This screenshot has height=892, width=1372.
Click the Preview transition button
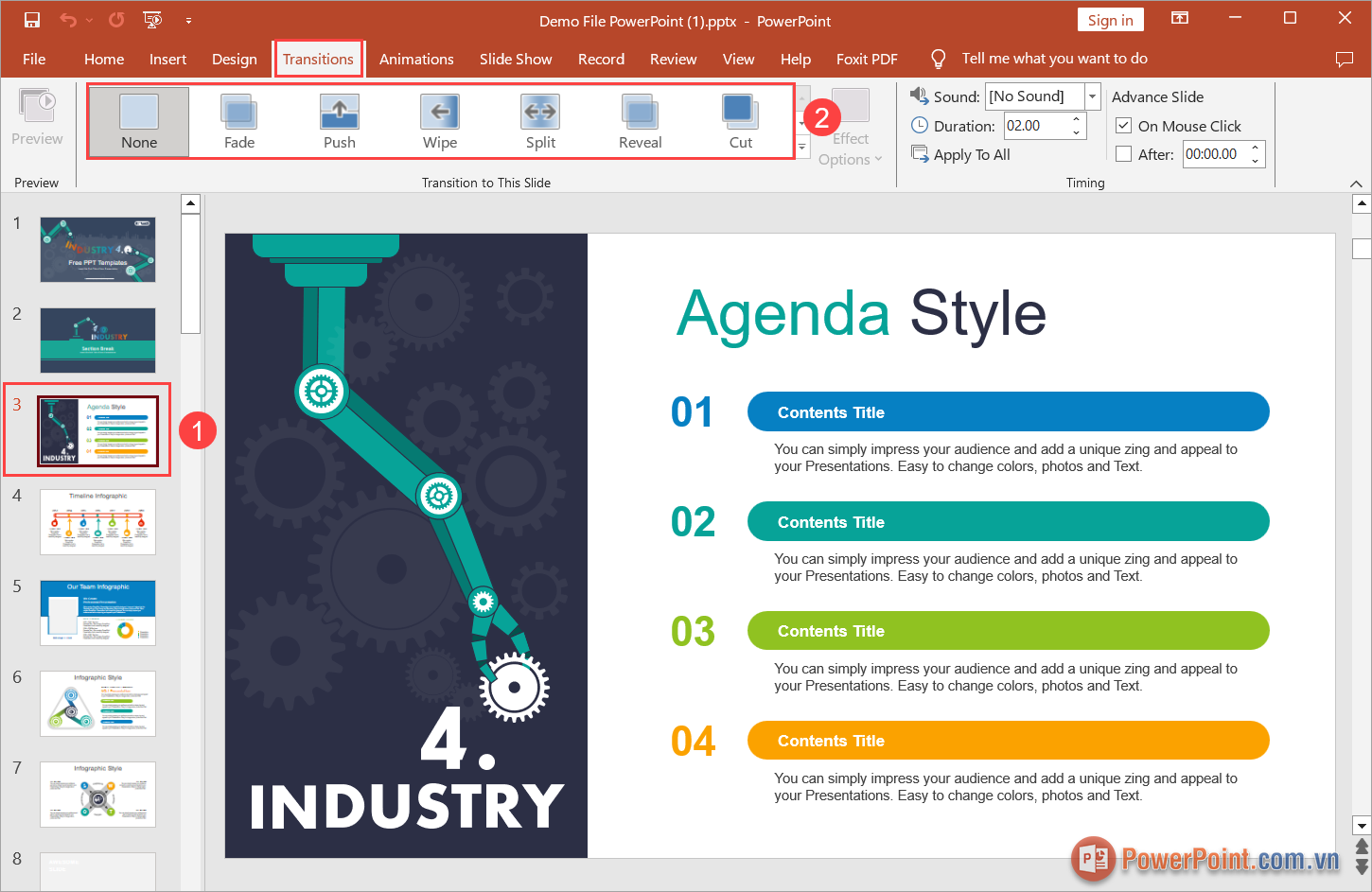click(37, 118)
